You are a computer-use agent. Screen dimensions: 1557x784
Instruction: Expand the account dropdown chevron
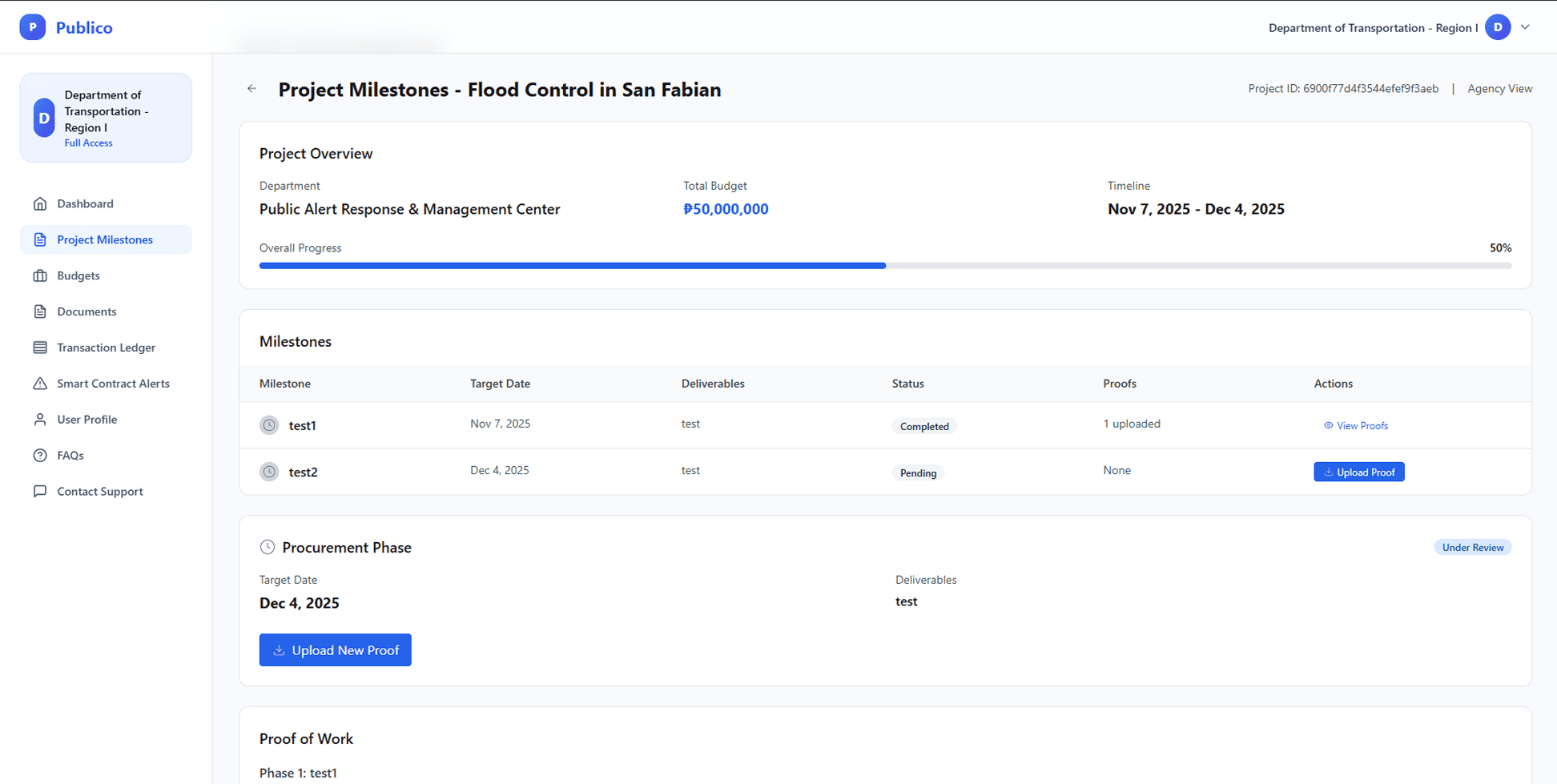1525,27
